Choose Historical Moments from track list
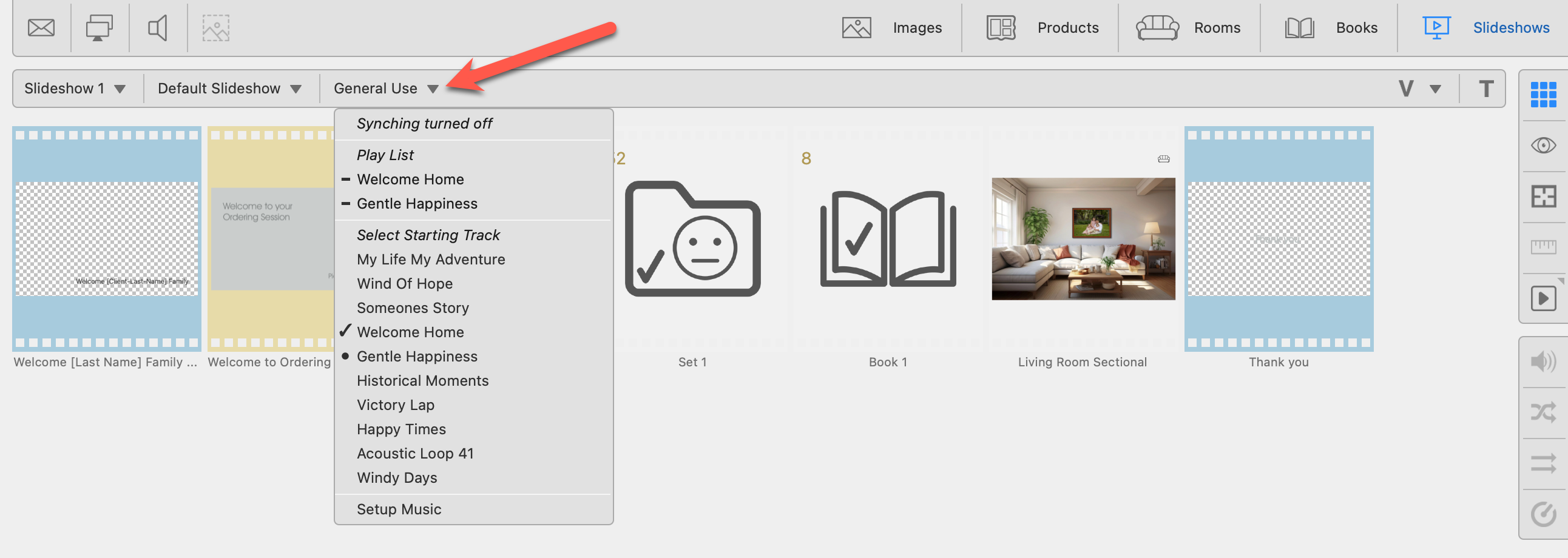Screen dimensions: 1568x558 [422, 381]
